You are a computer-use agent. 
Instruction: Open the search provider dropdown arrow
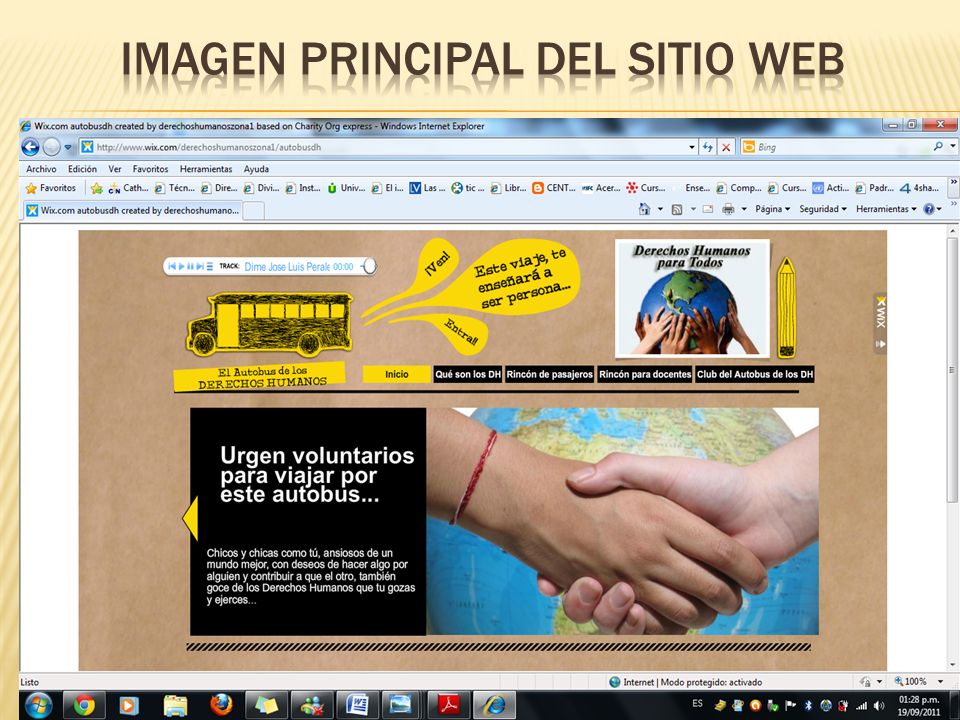[953, 146]
